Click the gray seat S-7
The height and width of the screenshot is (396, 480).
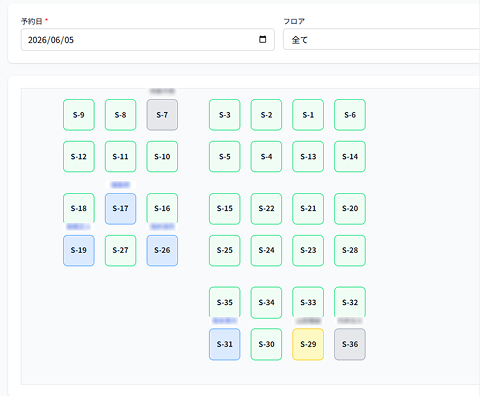click(162, 115)
